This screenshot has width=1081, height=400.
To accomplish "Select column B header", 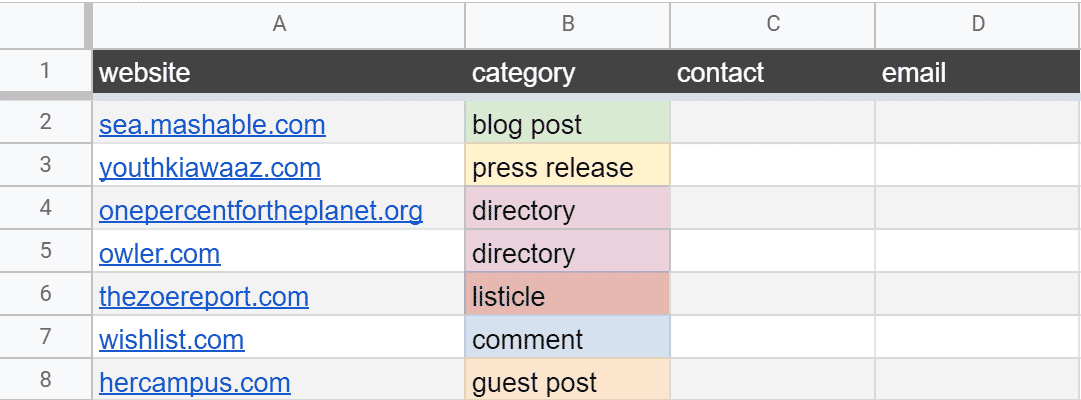I will click(x=567, y=24).
